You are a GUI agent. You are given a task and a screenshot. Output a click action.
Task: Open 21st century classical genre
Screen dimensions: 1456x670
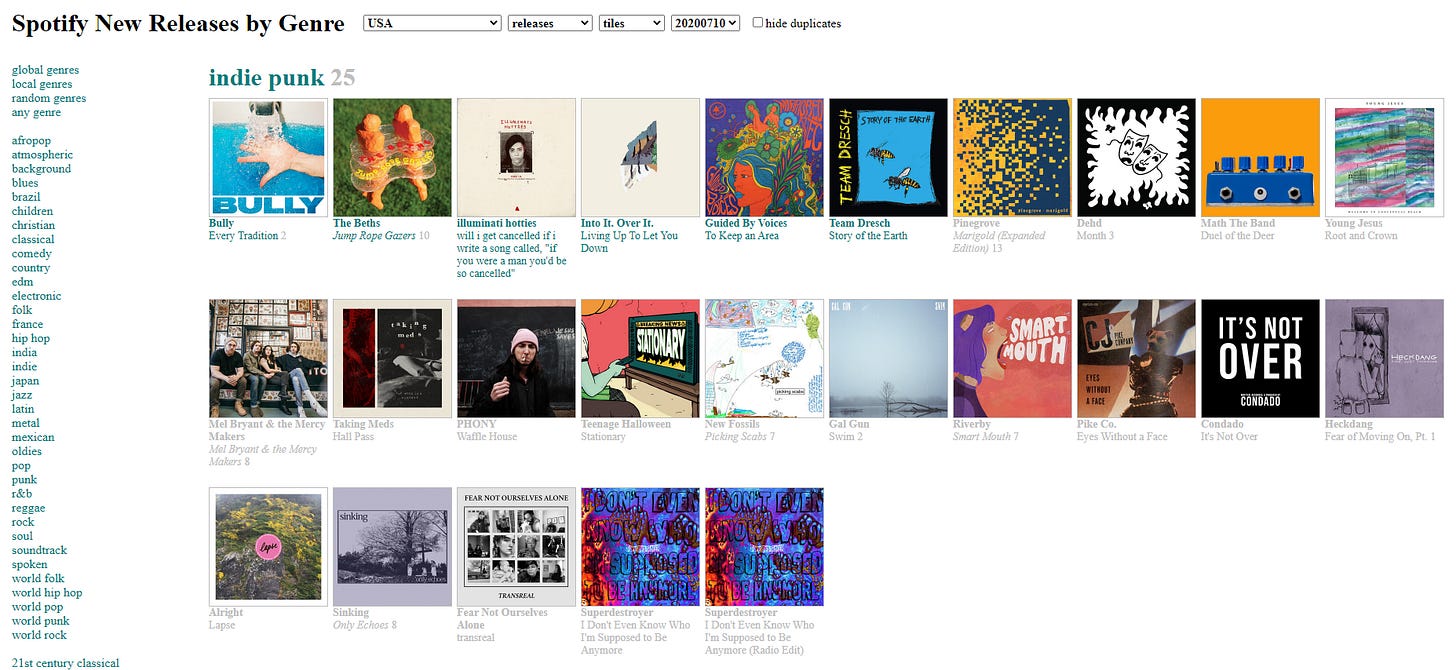pyautogui.click(x=65, y=663)
